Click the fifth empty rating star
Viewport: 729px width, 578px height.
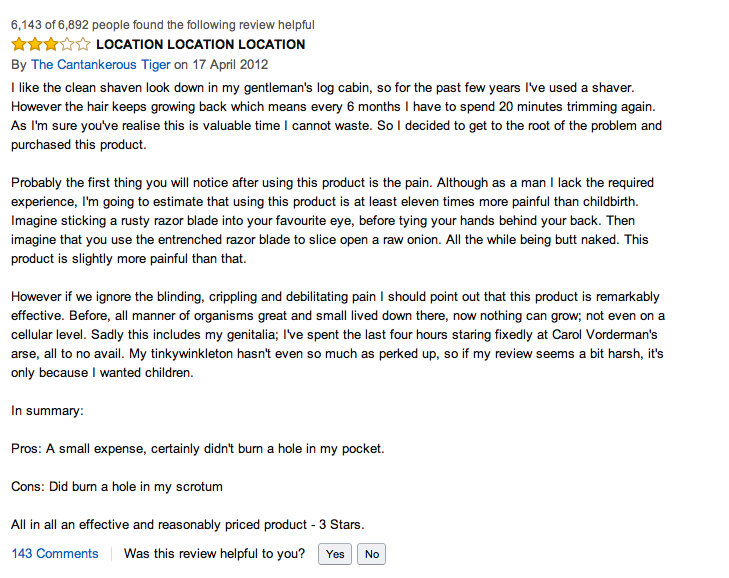point(82,44)
